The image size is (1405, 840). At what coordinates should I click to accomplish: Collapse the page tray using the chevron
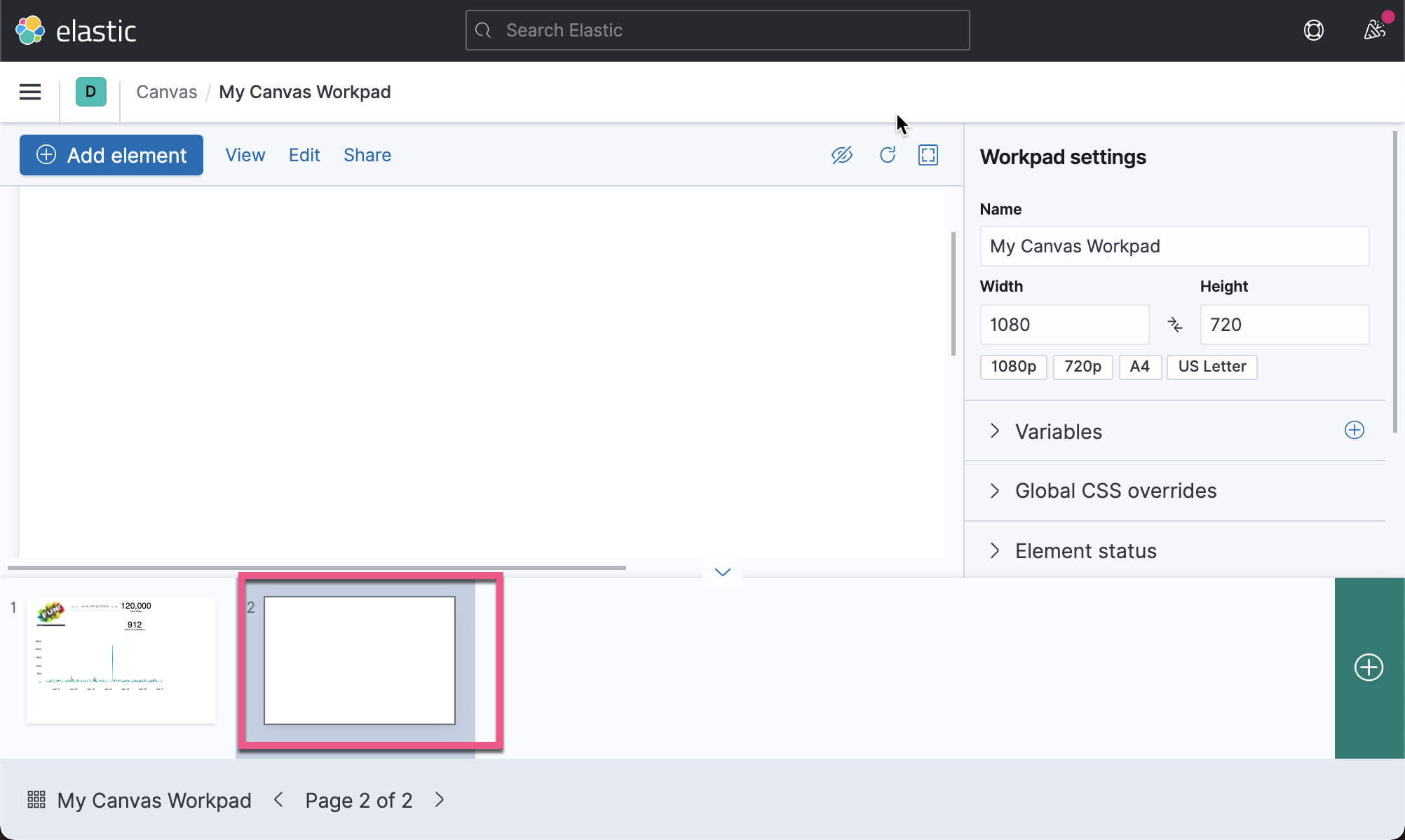click(x=722, y=571)
